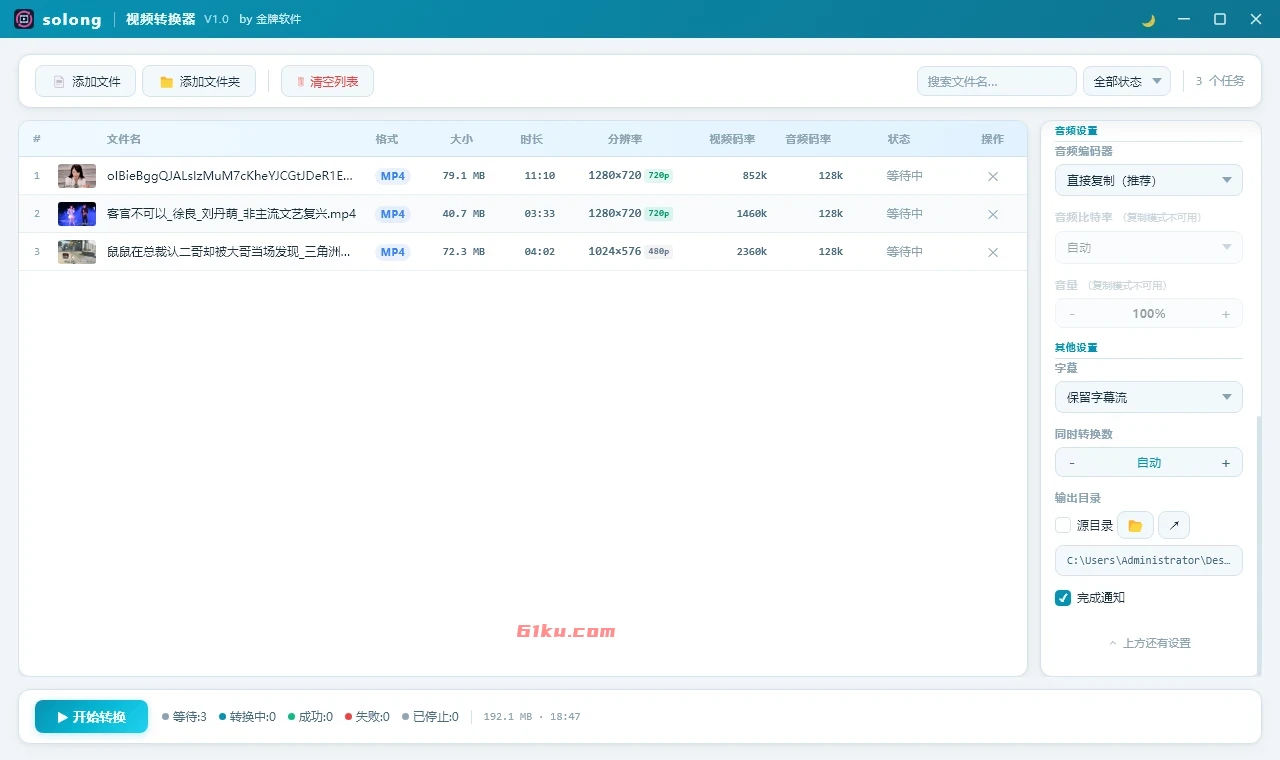Increase 同时转换数 with plus

click(1226, 463)
